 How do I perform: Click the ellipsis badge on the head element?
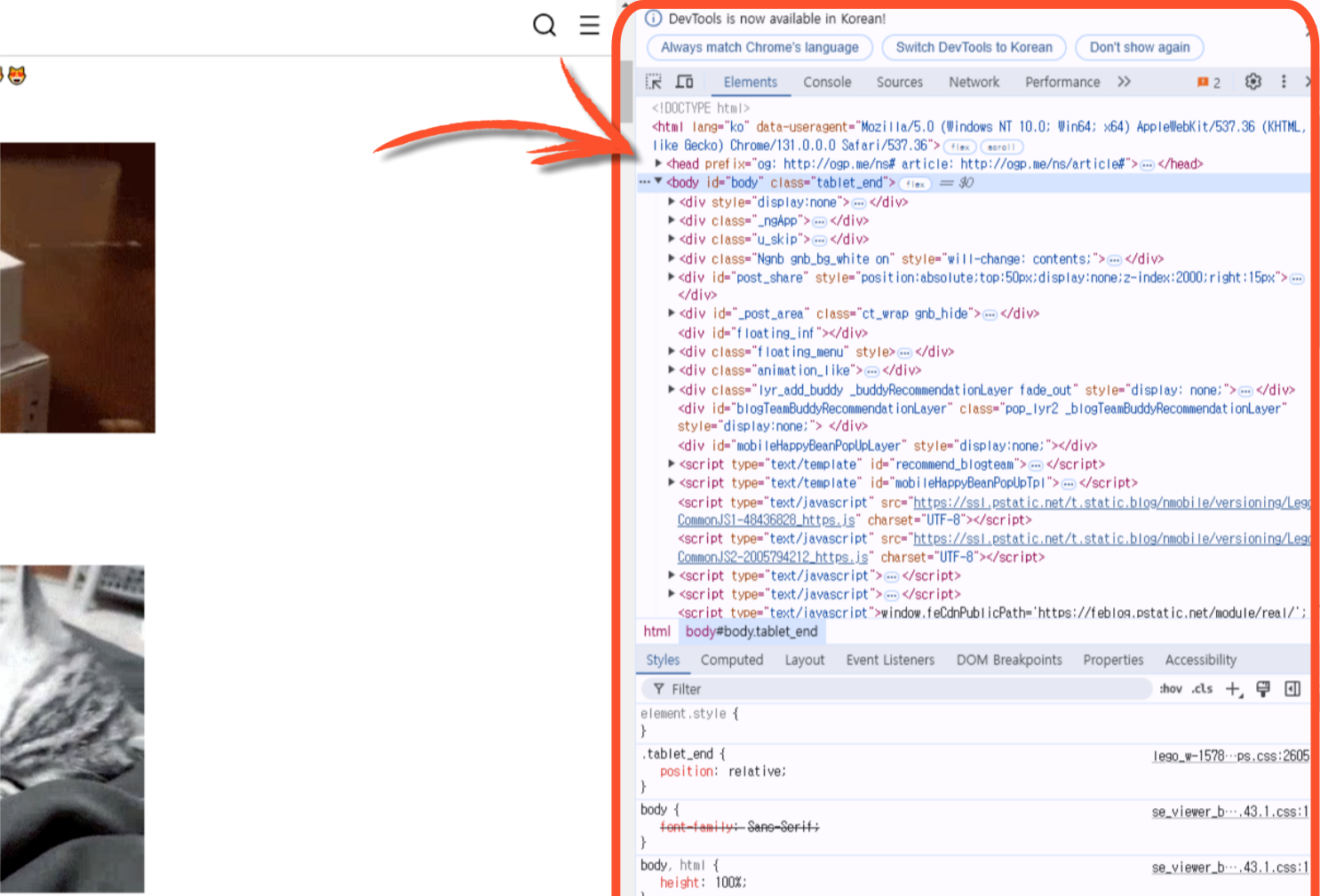point(1147,165)
